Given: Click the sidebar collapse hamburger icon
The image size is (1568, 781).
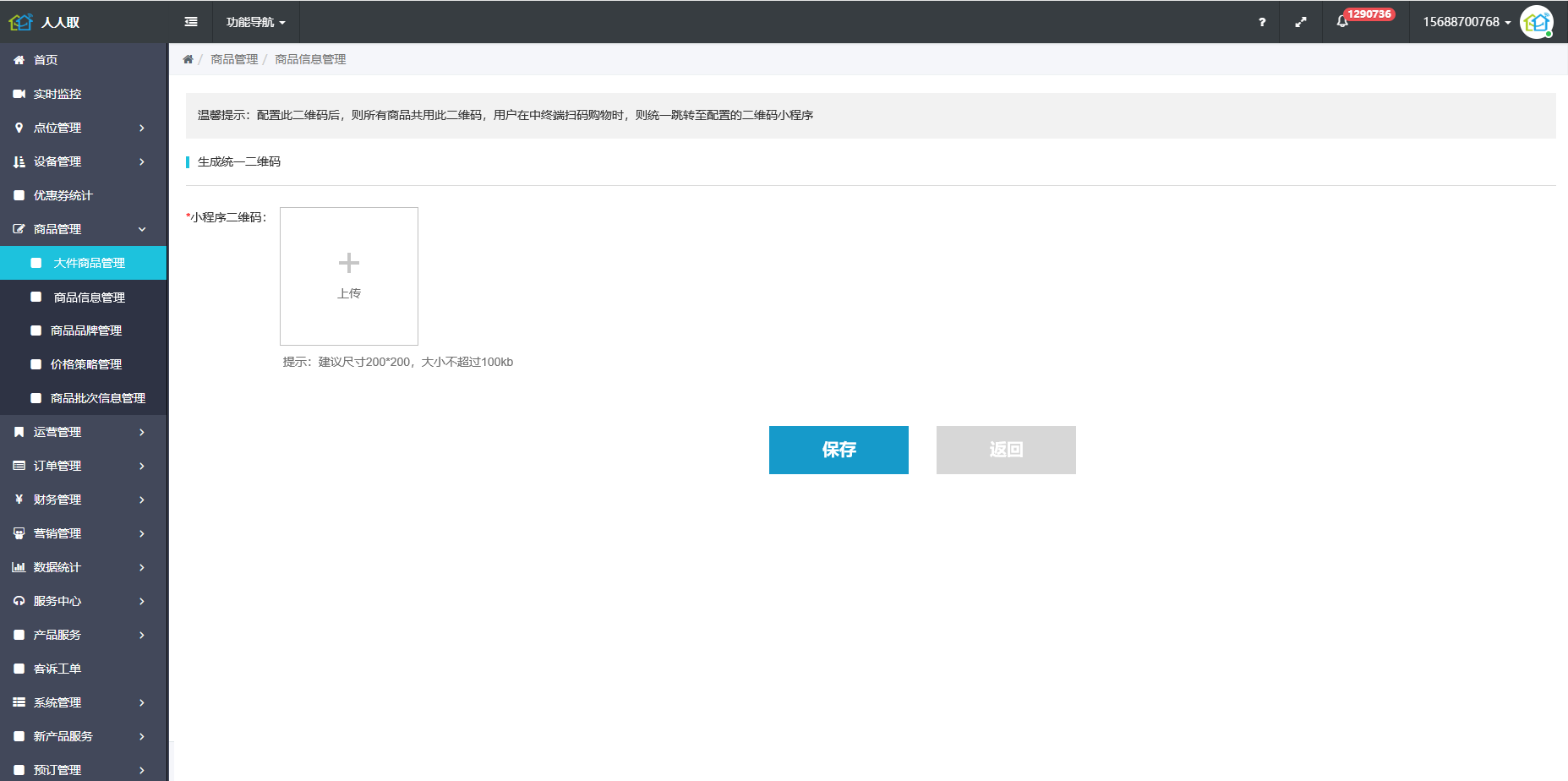Looking at the screenshot, I should tap(191, 22).
